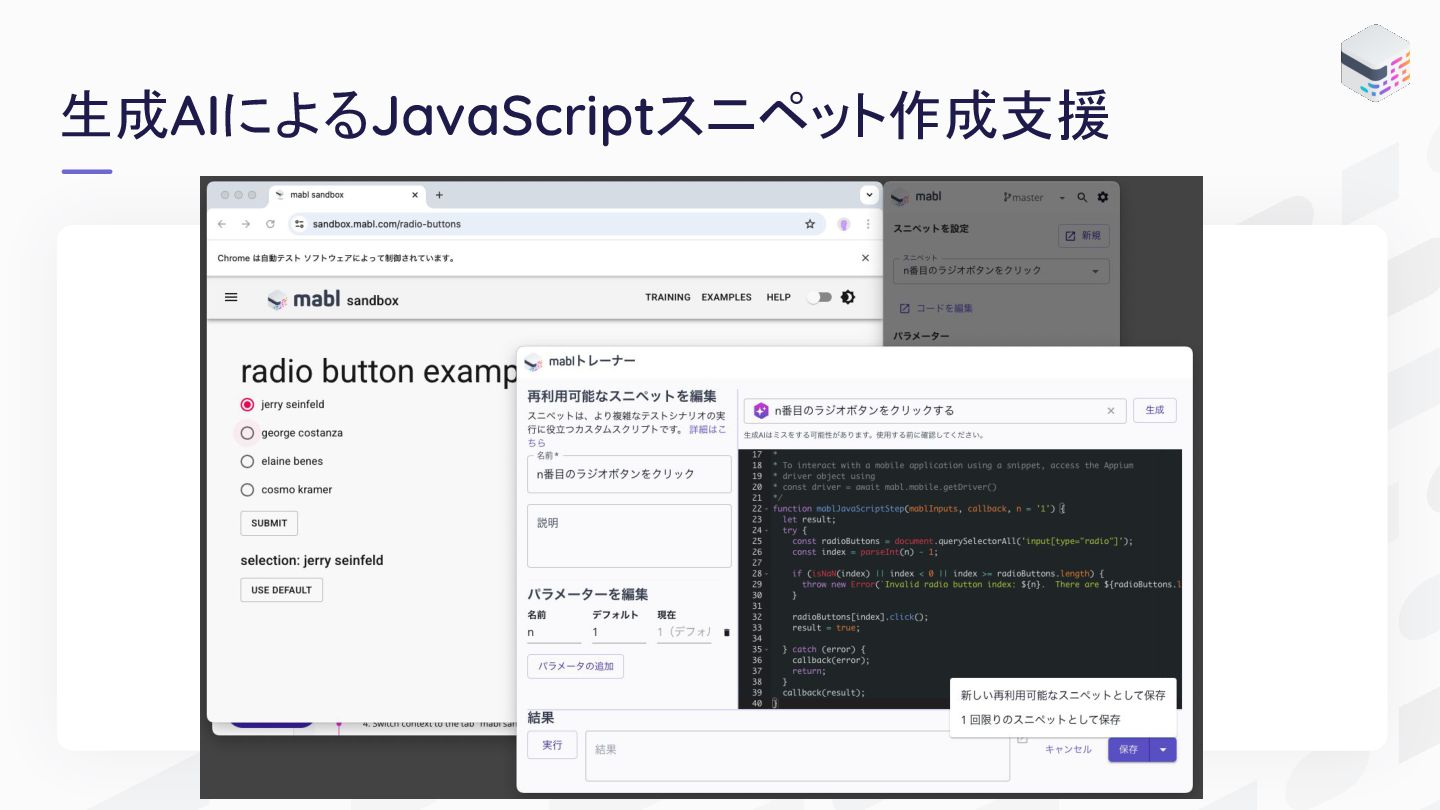Select the cosmo kramer radio button

[247, 490]
